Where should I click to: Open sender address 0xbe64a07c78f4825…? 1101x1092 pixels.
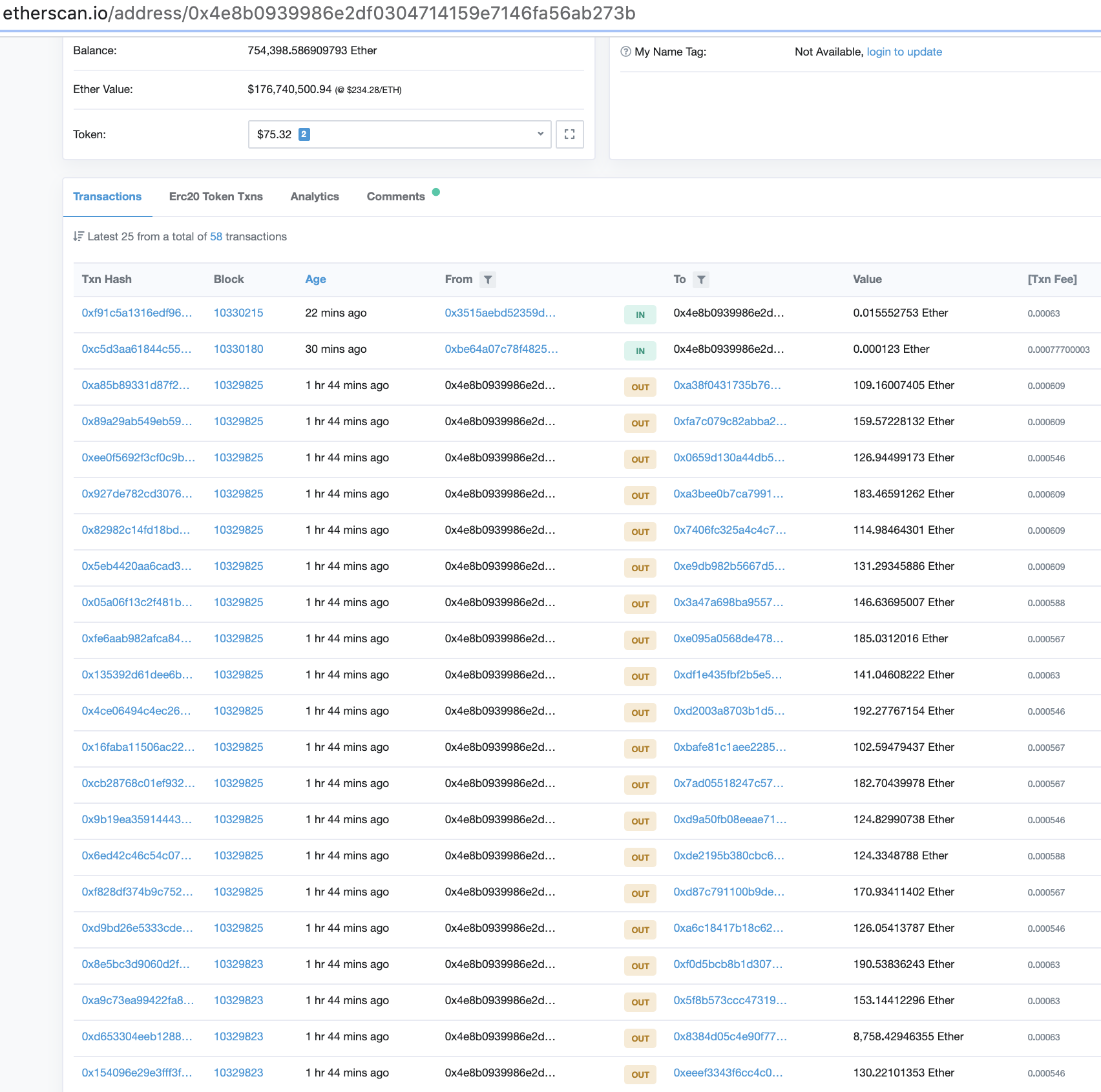coord(501,349)
